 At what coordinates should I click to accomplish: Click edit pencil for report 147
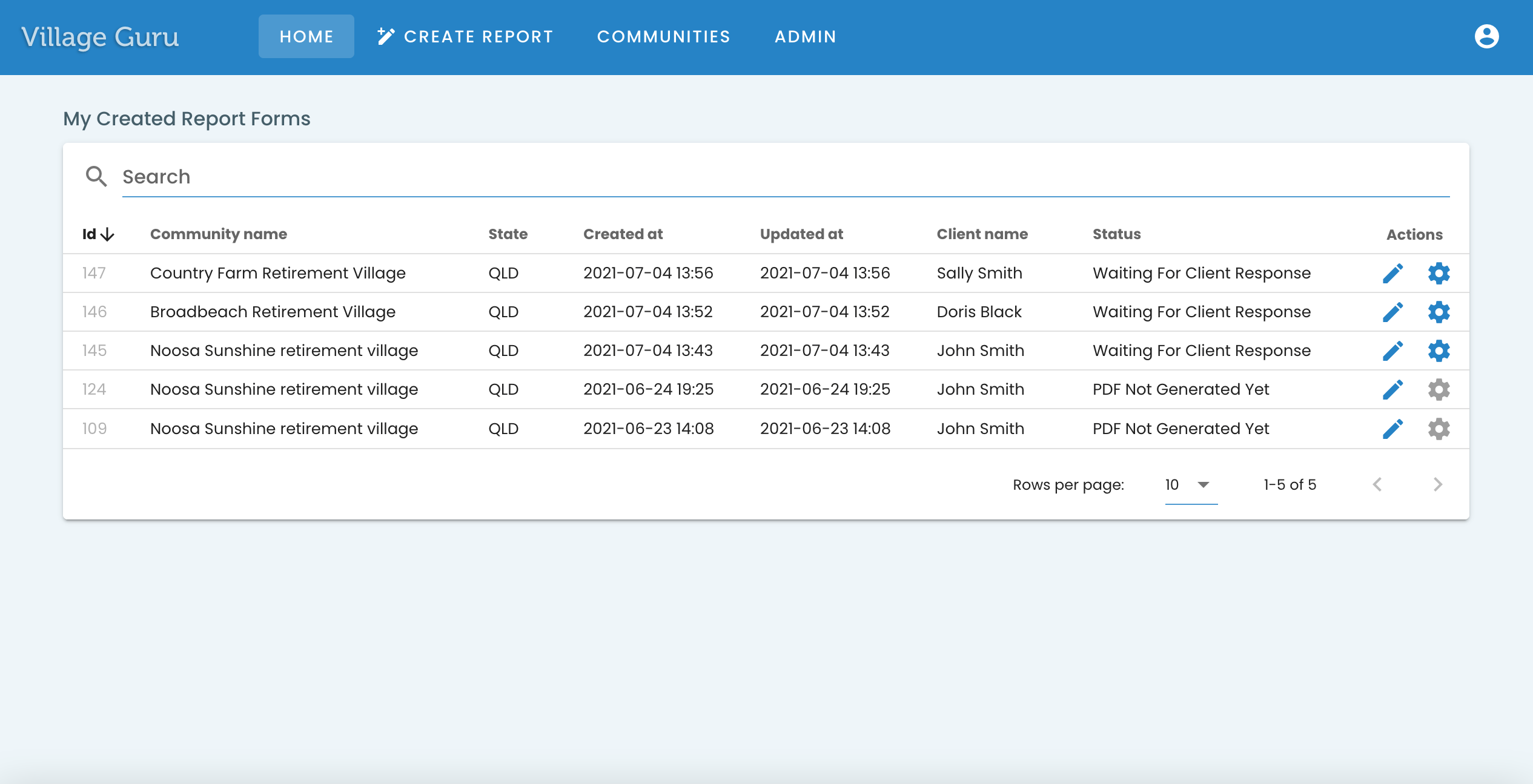click(1392, 273)
